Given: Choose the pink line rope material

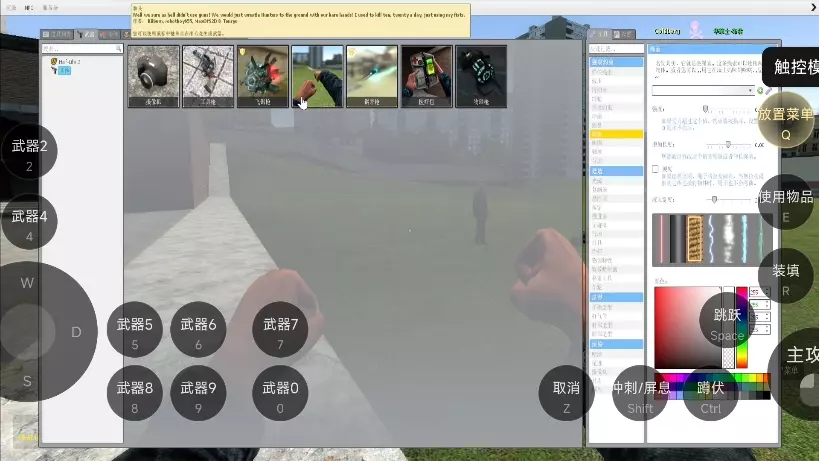Looking at the screenshot, I should point(660,238).
